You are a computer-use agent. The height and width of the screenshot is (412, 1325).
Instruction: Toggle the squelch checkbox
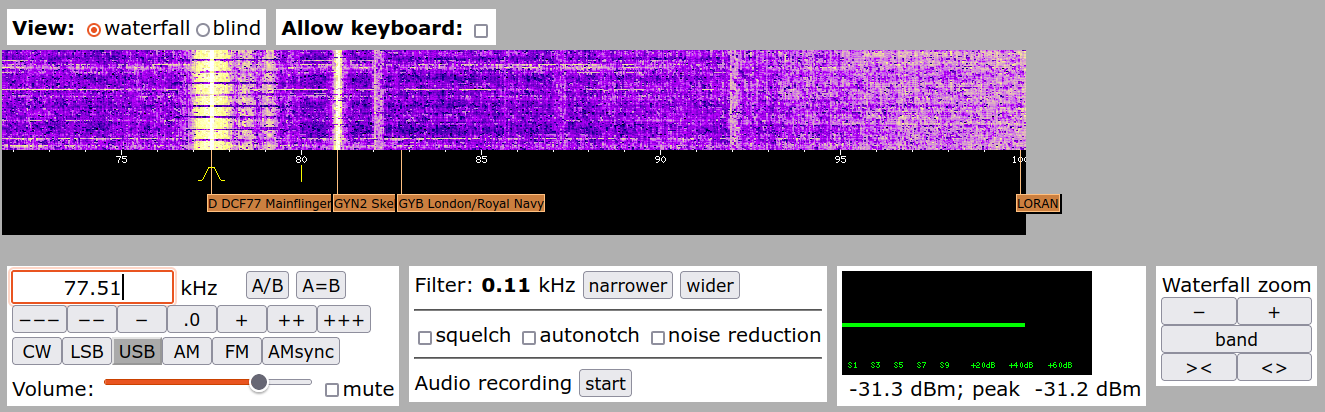425,338
